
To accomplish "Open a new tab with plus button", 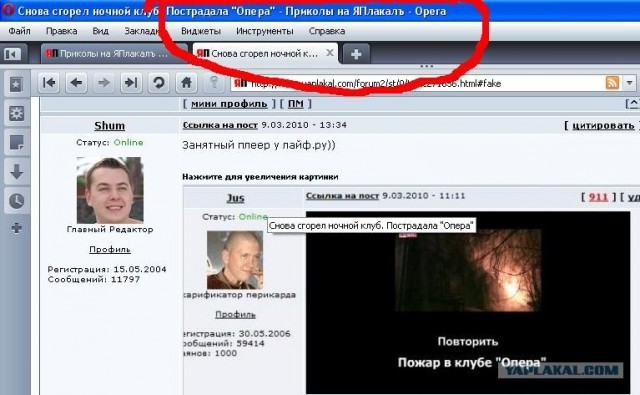I will tap(356, 54).
